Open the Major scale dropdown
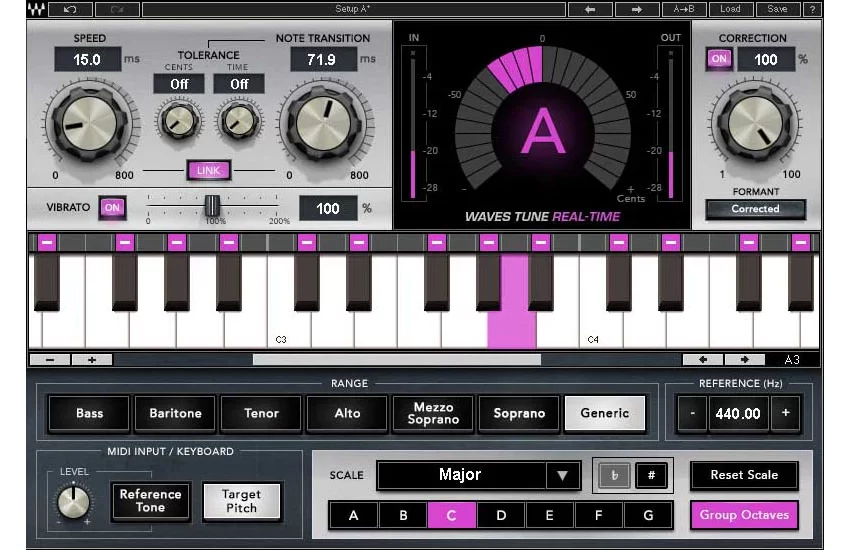 click(479, 475)
